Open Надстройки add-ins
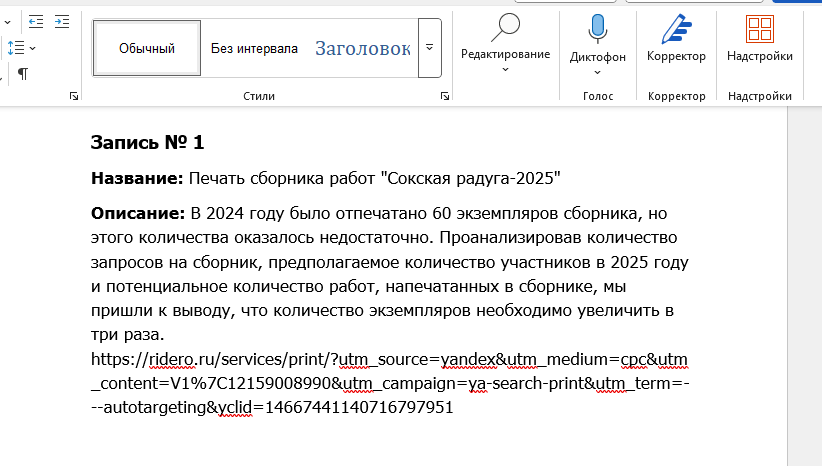Image resolution: width=822 pixels, height=466 pixels. 760,38
